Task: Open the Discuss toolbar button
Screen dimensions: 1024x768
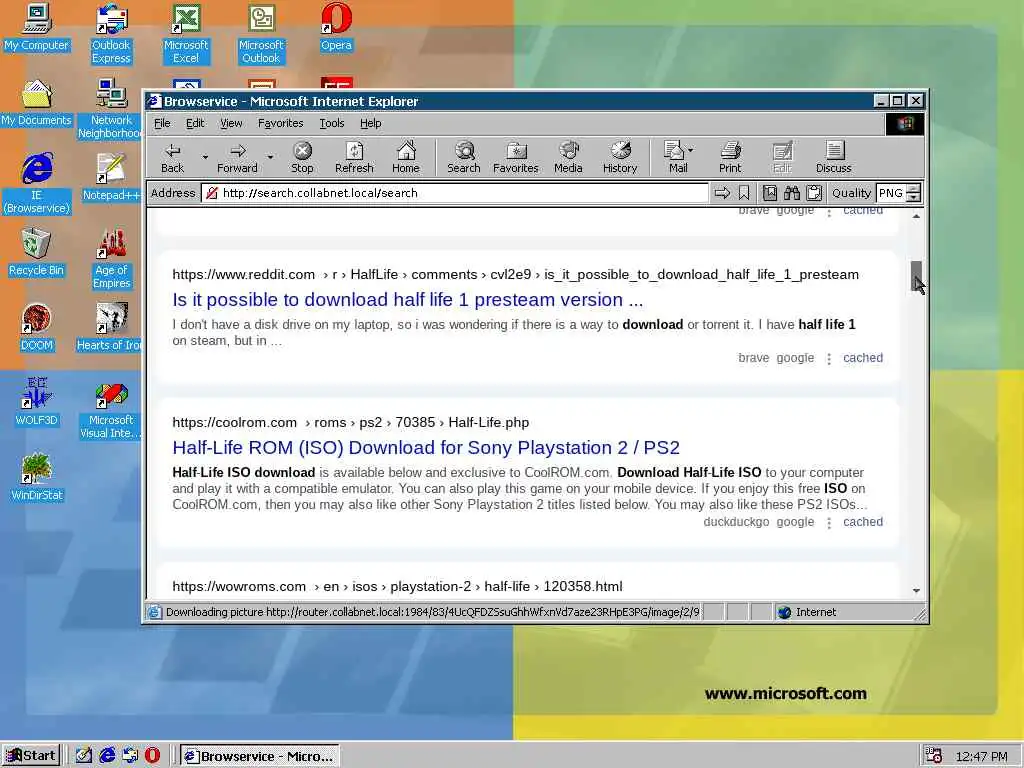Action: coord(833,158)
